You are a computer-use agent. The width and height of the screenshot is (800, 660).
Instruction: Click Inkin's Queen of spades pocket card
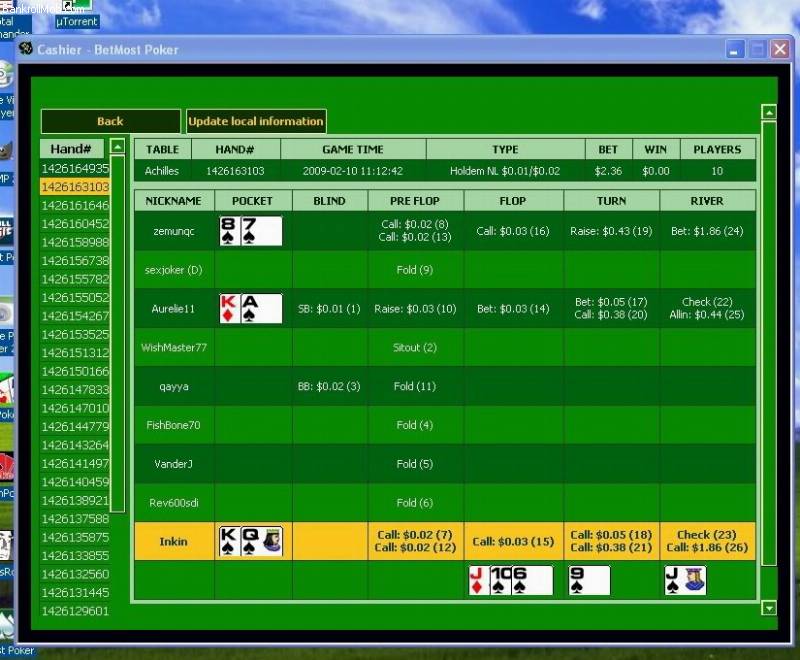(x=261, y=541)
